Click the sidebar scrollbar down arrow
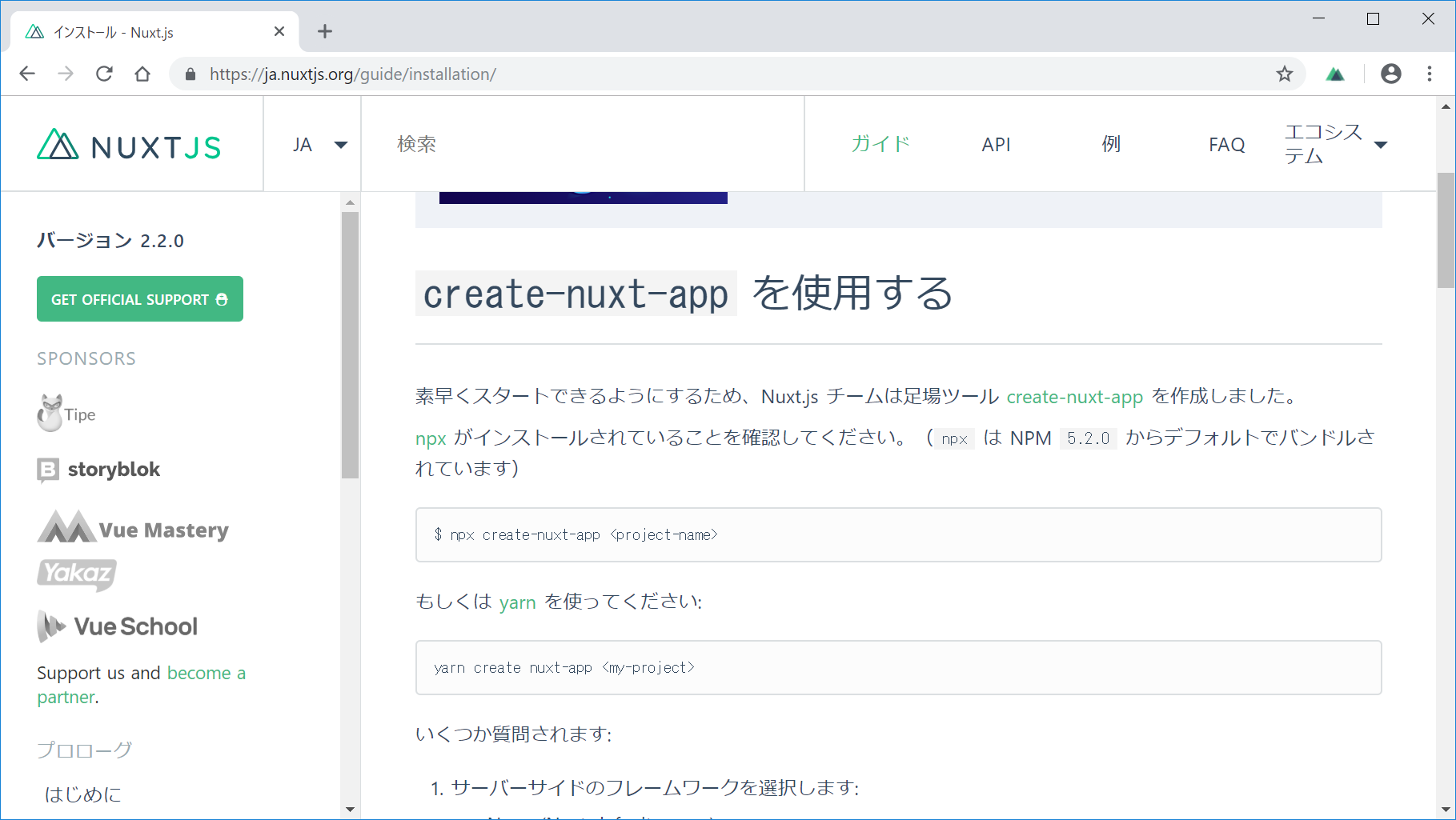 [x=350, y=810]
